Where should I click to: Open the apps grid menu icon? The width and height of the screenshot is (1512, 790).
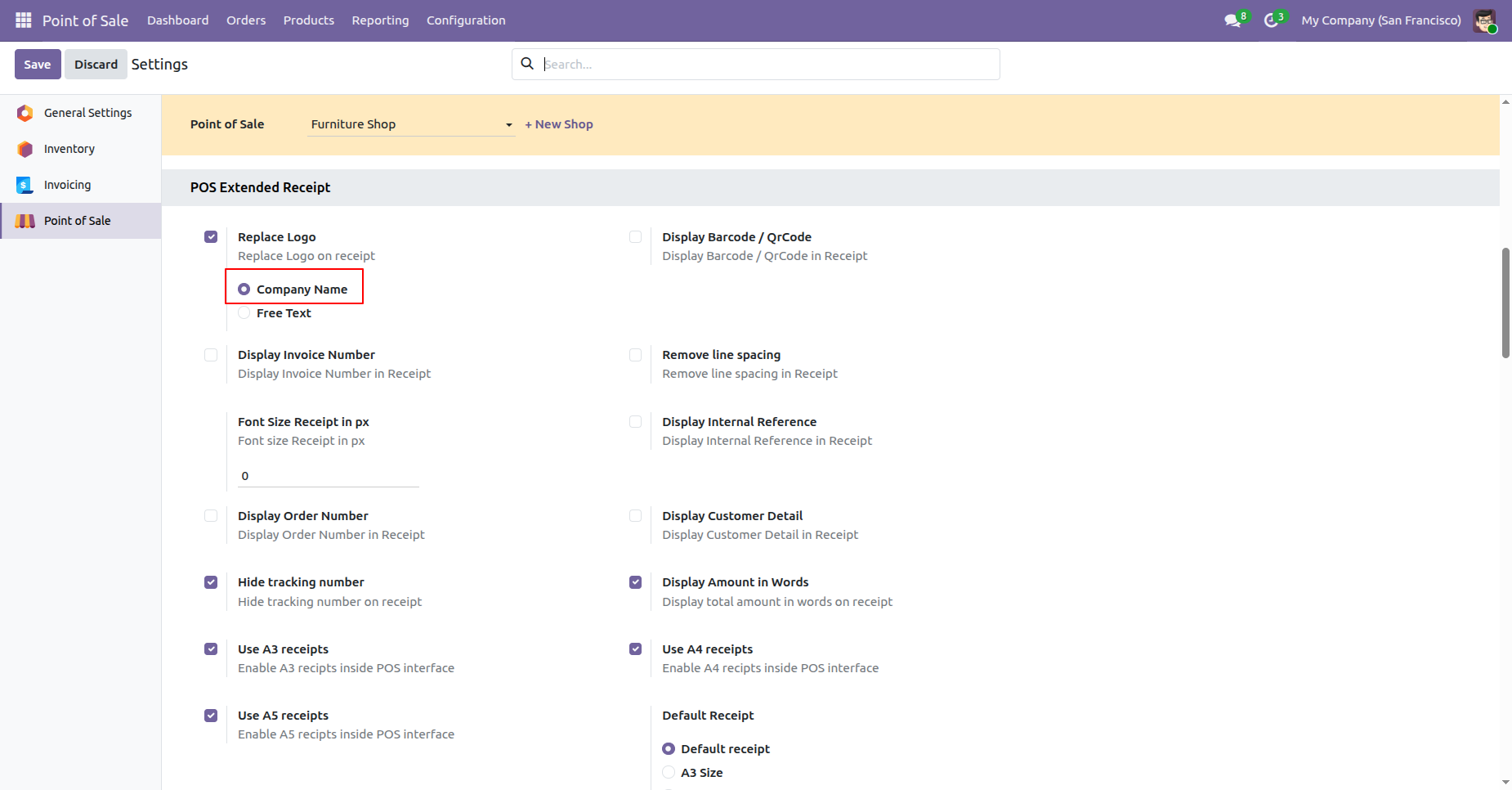tap(23, 20)
